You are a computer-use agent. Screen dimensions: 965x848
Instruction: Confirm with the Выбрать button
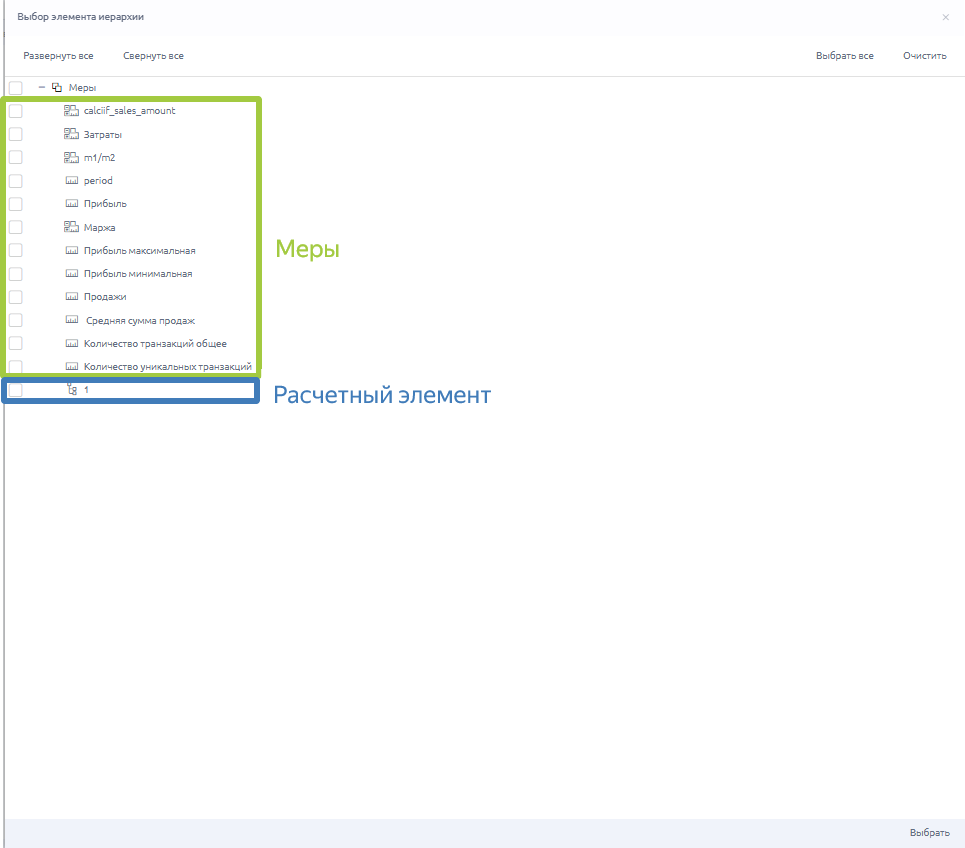[x=929, y=832]
